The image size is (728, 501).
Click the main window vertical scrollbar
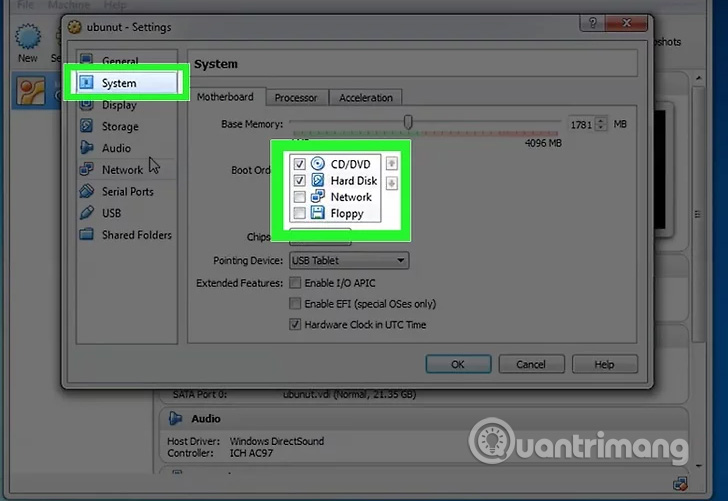click(x=698, y=214)
